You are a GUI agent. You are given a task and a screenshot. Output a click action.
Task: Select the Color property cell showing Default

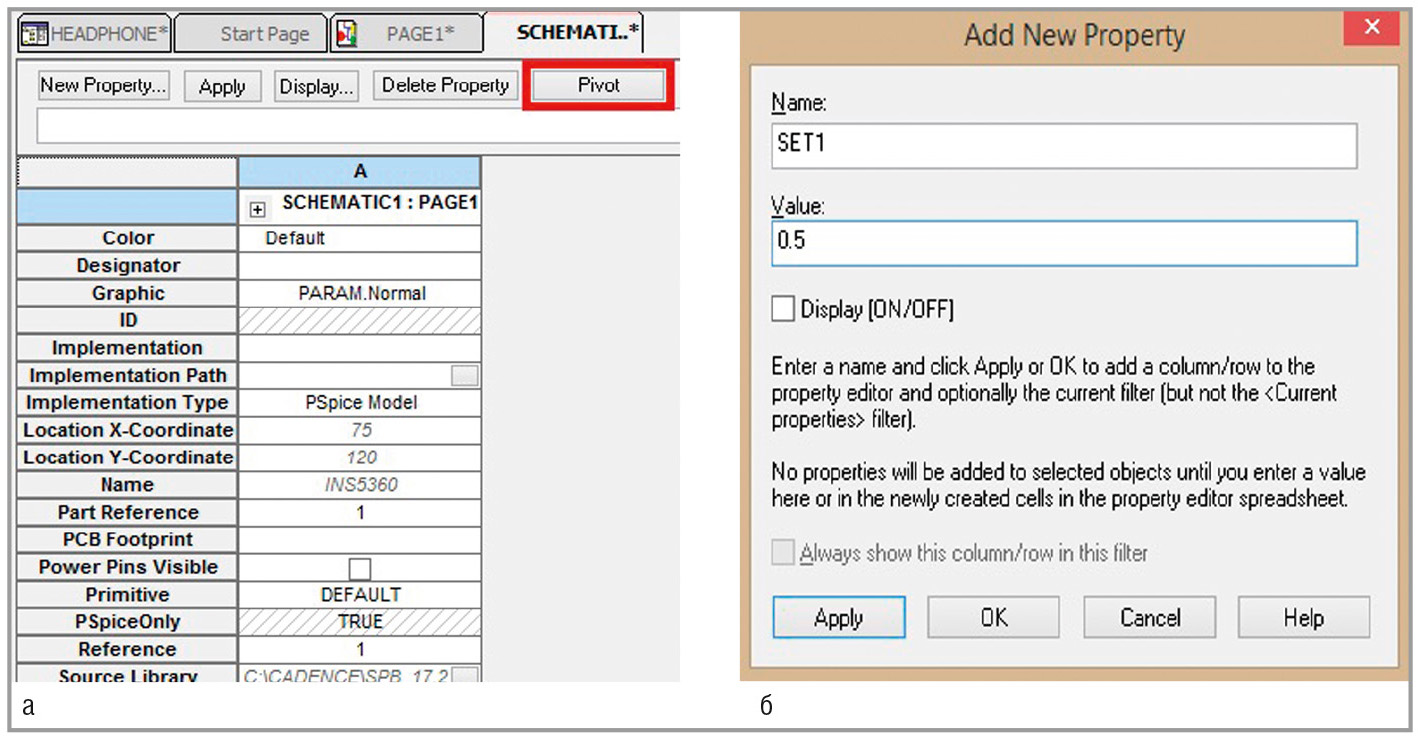click(x=360, y=238)
